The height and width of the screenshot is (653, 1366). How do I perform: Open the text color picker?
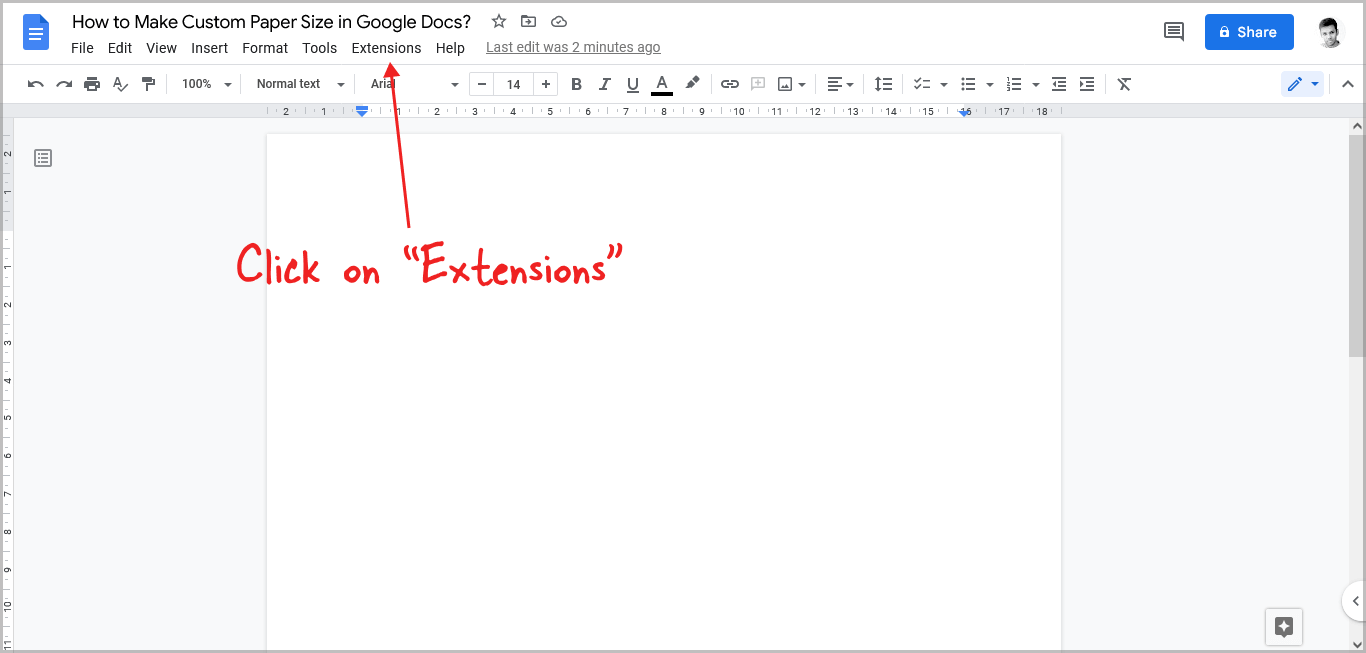click(661, 84)
